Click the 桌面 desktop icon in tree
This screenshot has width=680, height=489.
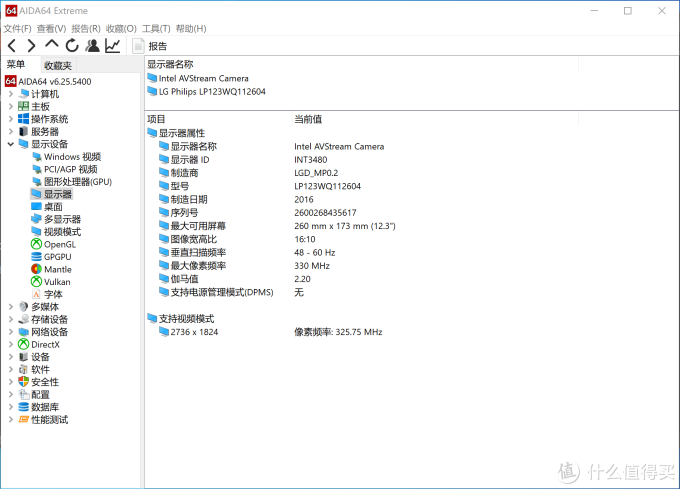point(36,207)
